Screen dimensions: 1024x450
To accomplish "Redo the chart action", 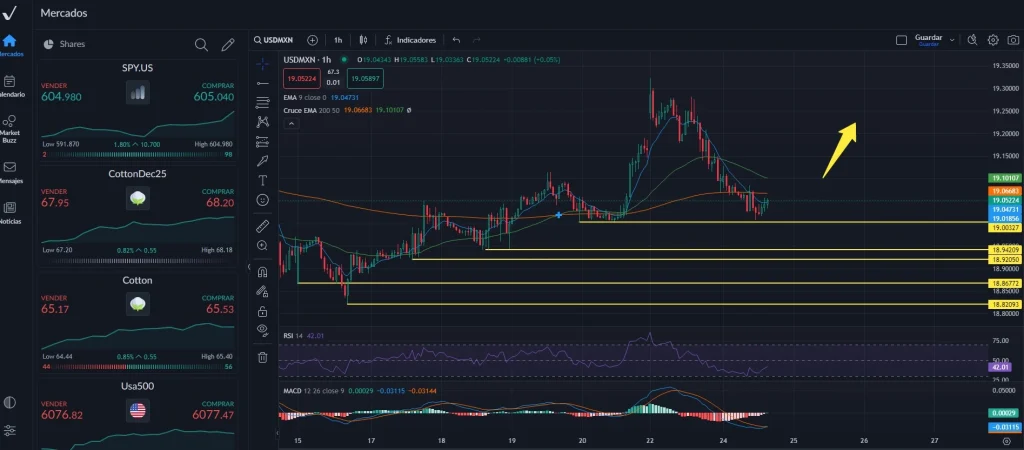I will 477,40.
